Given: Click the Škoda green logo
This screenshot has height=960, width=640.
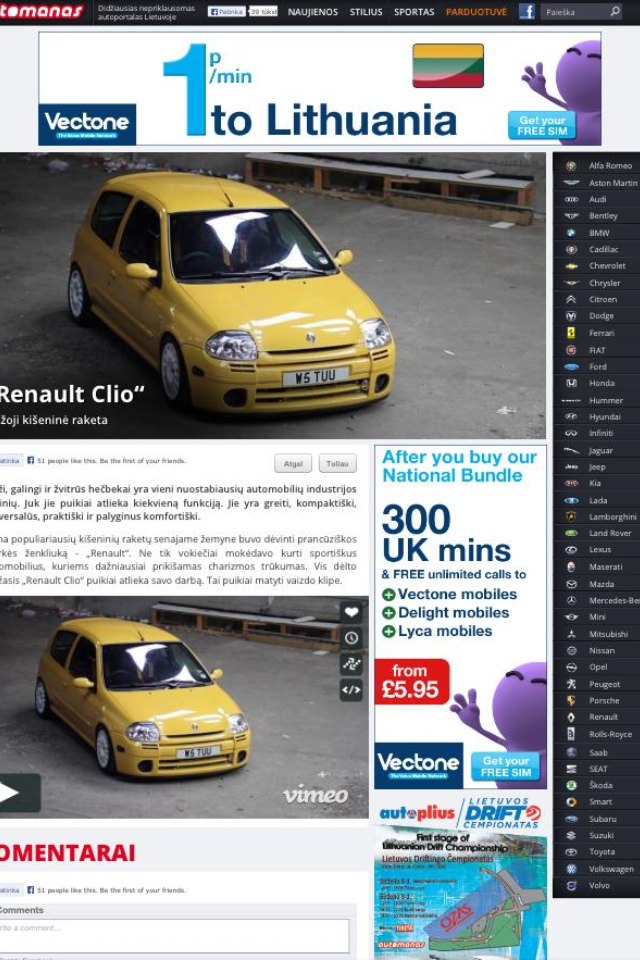Looking at the screenshot, I should [571, 785].
